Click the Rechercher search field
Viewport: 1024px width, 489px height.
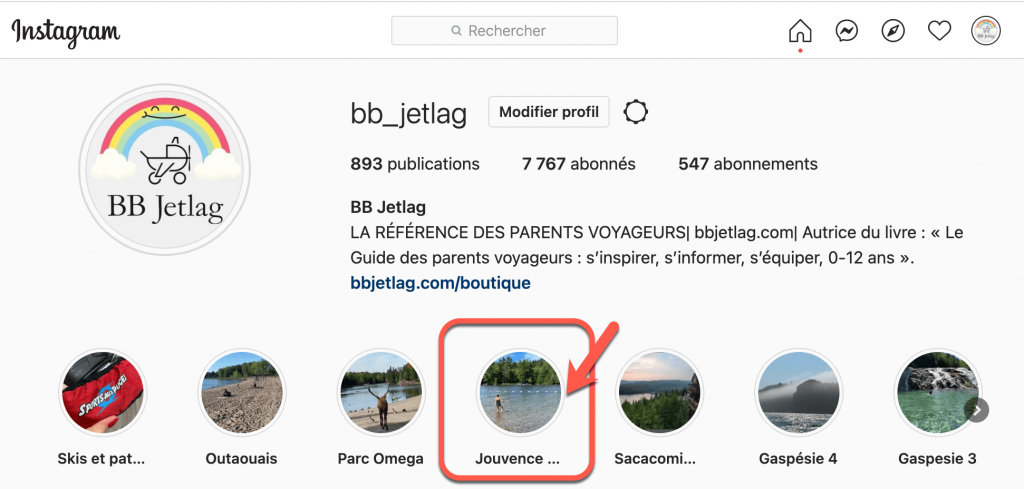click(504, 31)
